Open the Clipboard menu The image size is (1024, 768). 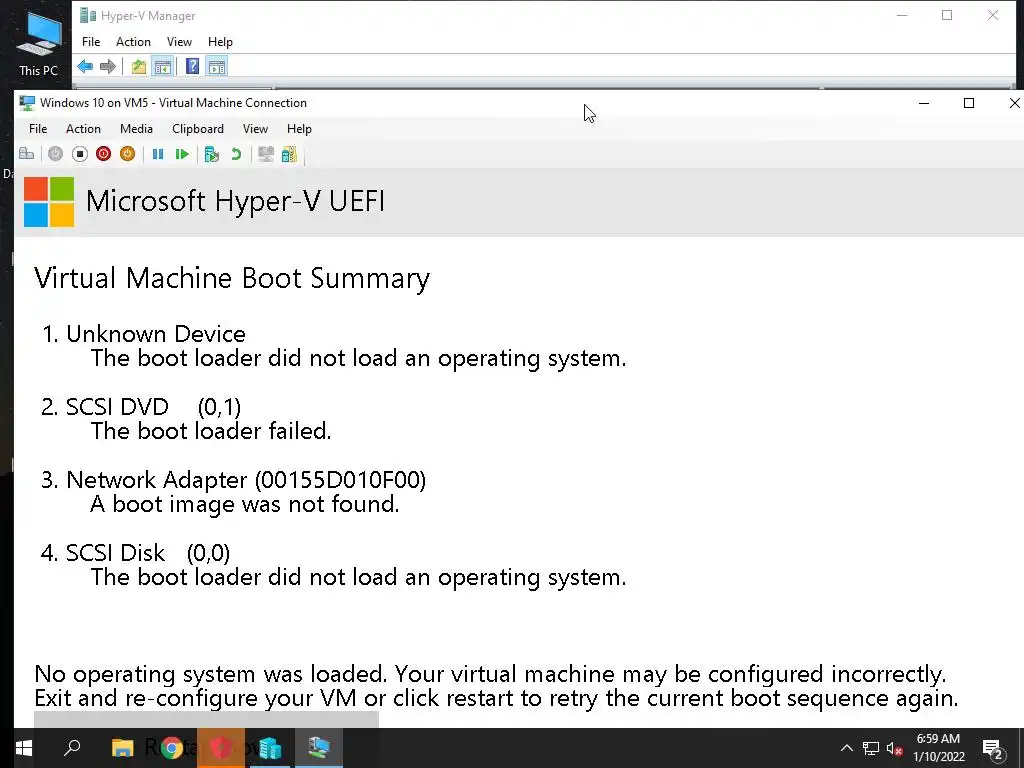coord(198,129)
